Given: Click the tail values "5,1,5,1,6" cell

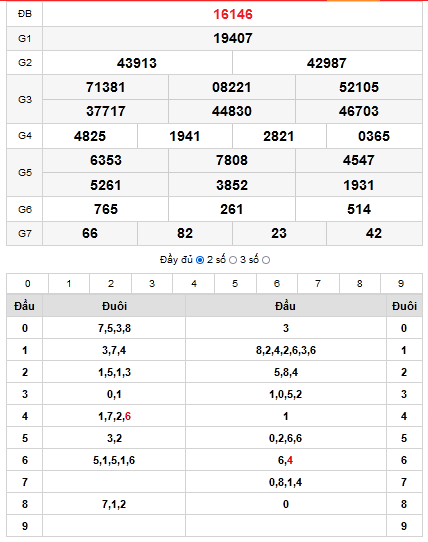Looking at the screenshot, I should [x=114, y=460].
